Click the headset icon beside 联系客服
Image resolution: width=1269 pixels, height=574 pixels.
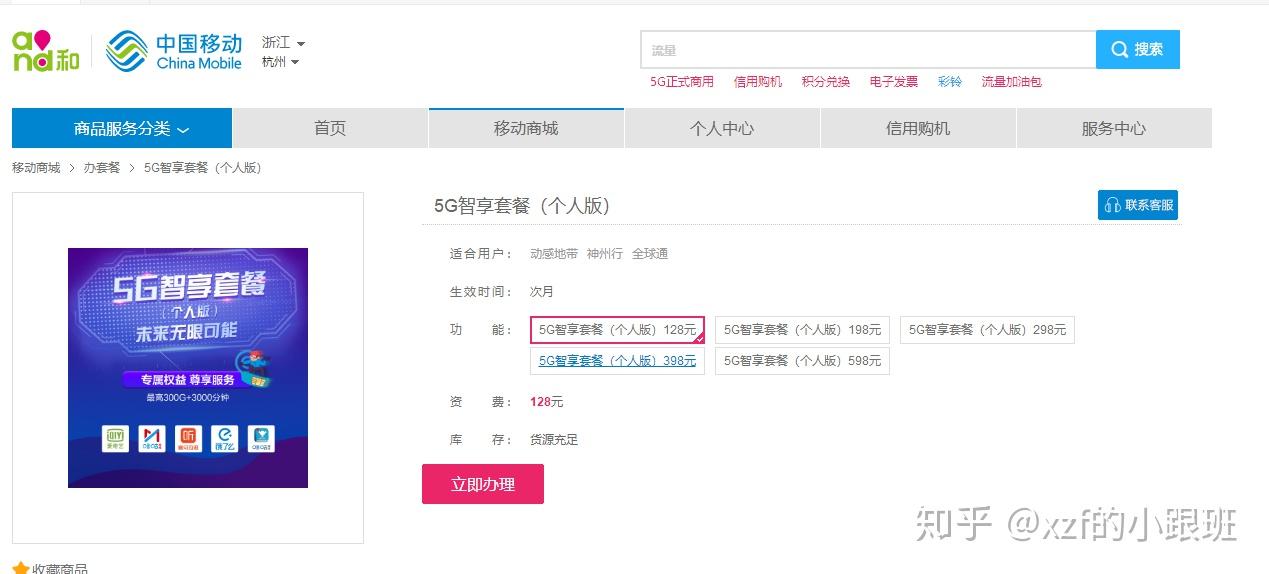(x=1112, y=205)
